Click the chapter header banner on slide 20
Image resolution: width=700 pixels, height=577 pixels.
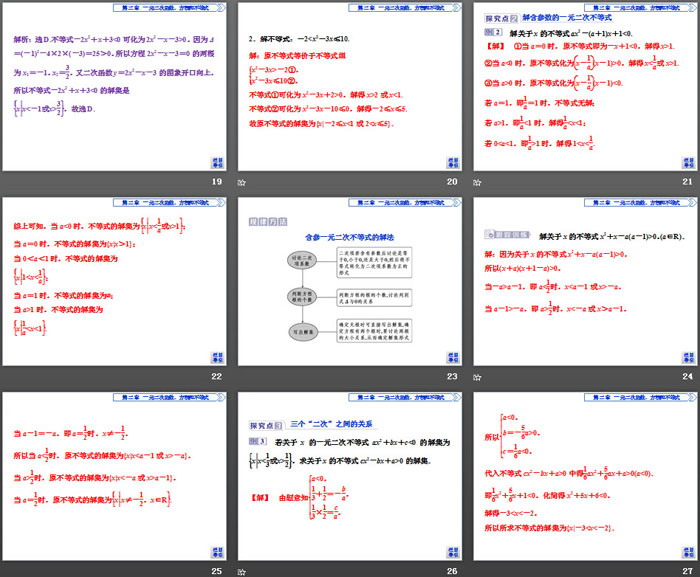405,8
